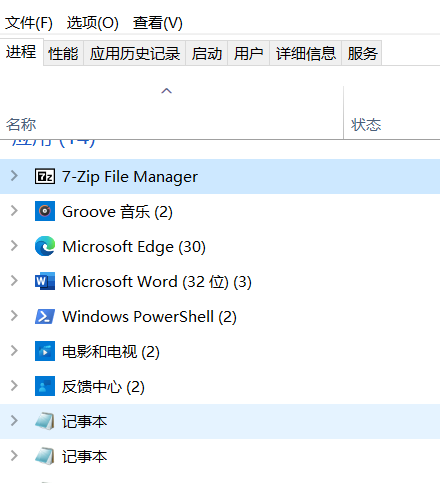Image resolution: width=440 pixels, height=483 pixels.
Task: Switch to the 详细信息 tab
Action: point(305,53)
